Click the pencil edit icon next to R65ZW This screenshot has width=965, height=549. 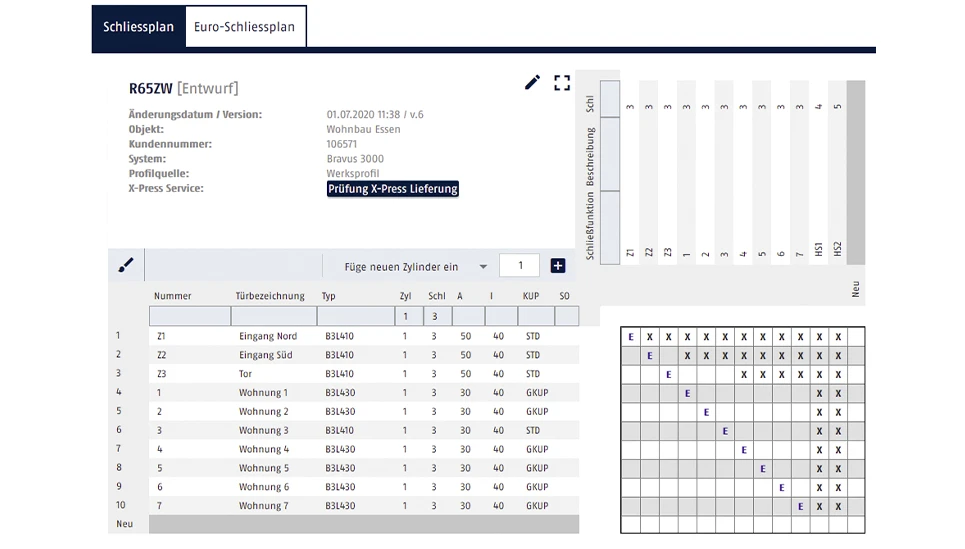(x=532, y=83)
